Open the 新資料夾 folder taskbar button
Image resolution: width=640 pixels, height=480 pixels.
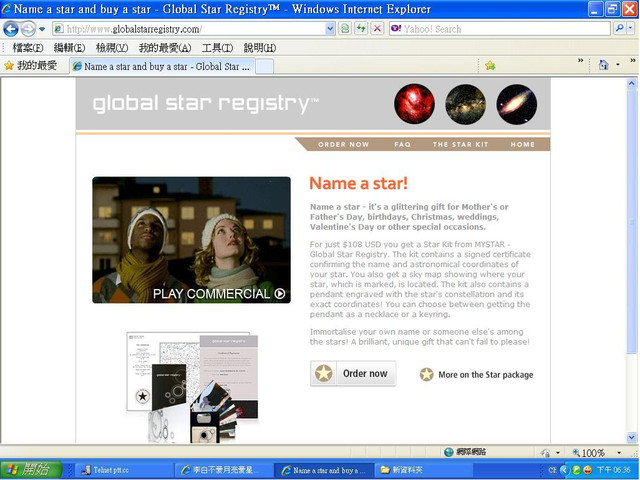(423, 470)
